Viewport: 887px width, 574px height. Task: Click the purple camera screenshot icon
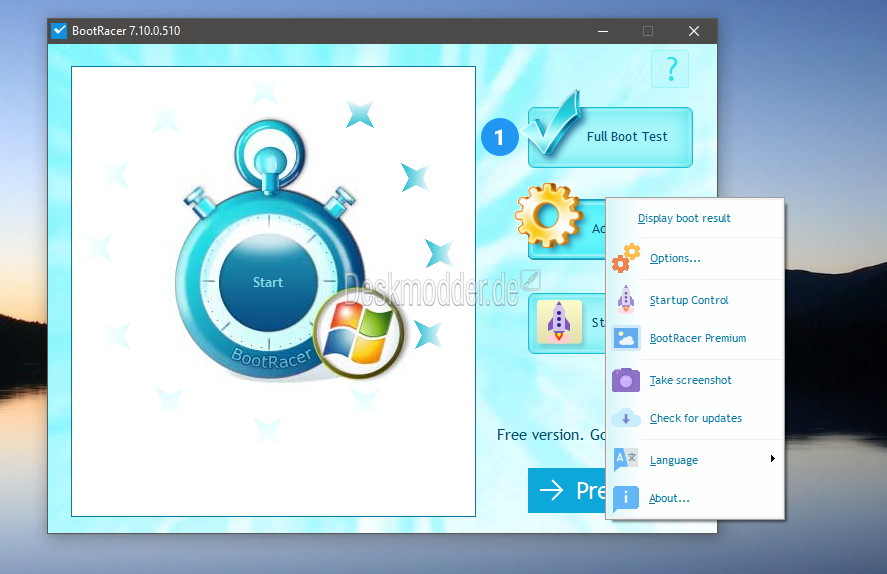click(x=626, y=380)
